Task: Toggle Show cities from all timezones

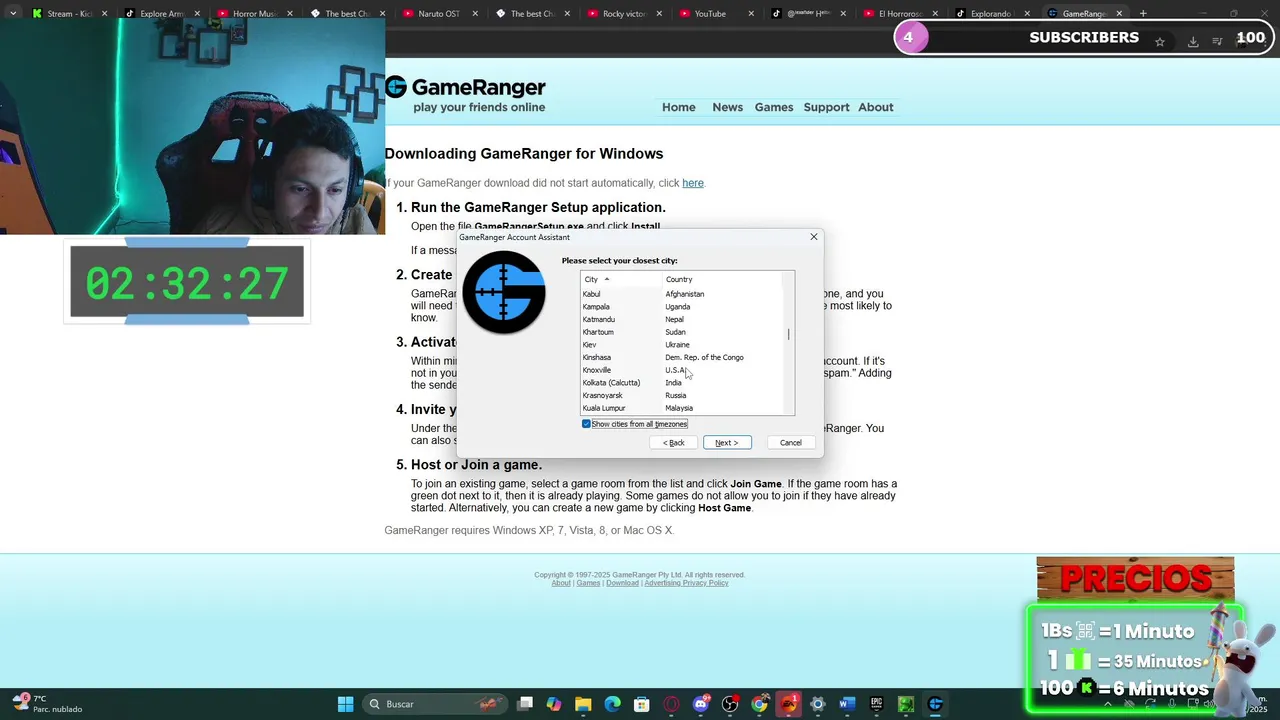Action: (x=635, y=424)
